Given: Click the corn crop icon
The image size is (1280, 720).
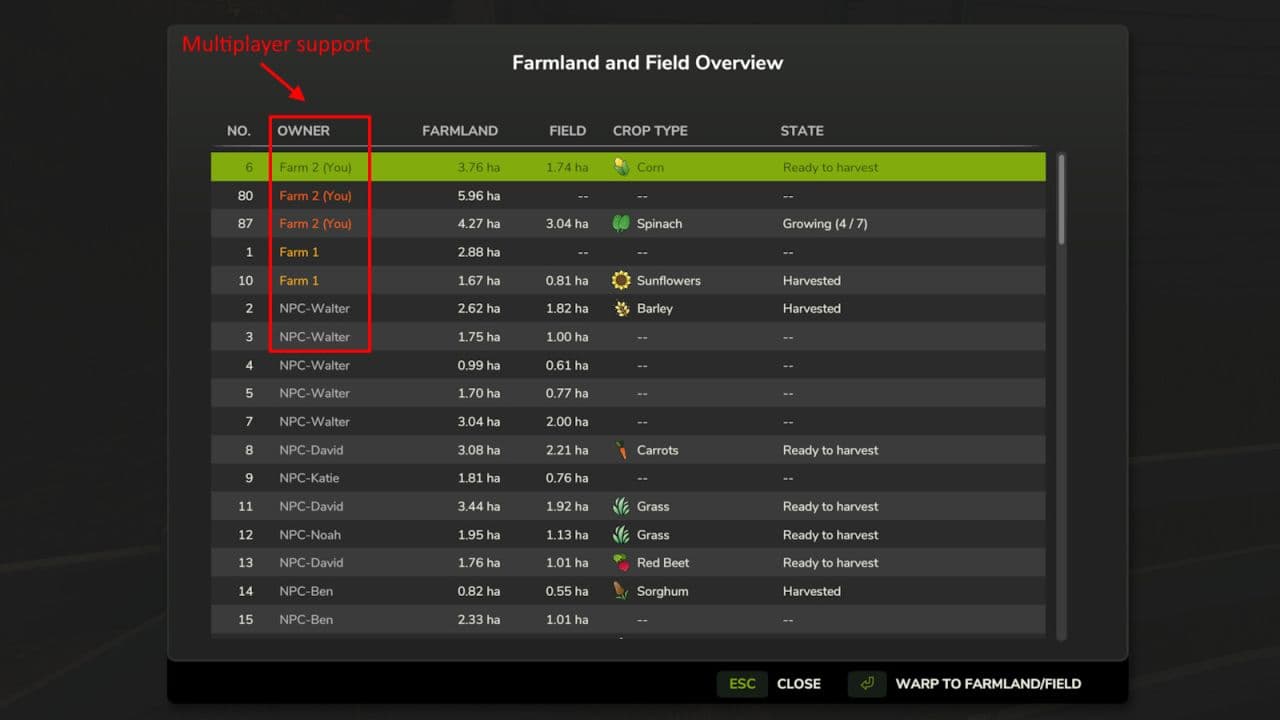Looking at the screenshot, I should (621, 167).
